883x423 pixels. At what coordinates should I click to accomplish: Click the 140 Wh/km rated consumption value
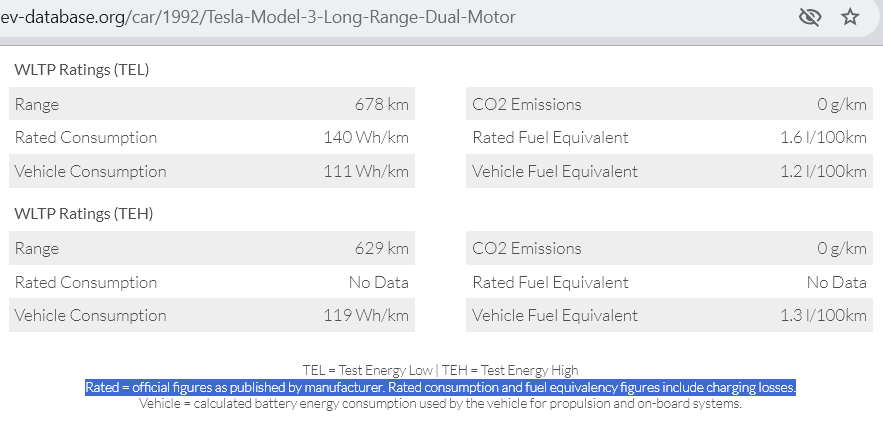pyautogui.click(x=366, y=137)
